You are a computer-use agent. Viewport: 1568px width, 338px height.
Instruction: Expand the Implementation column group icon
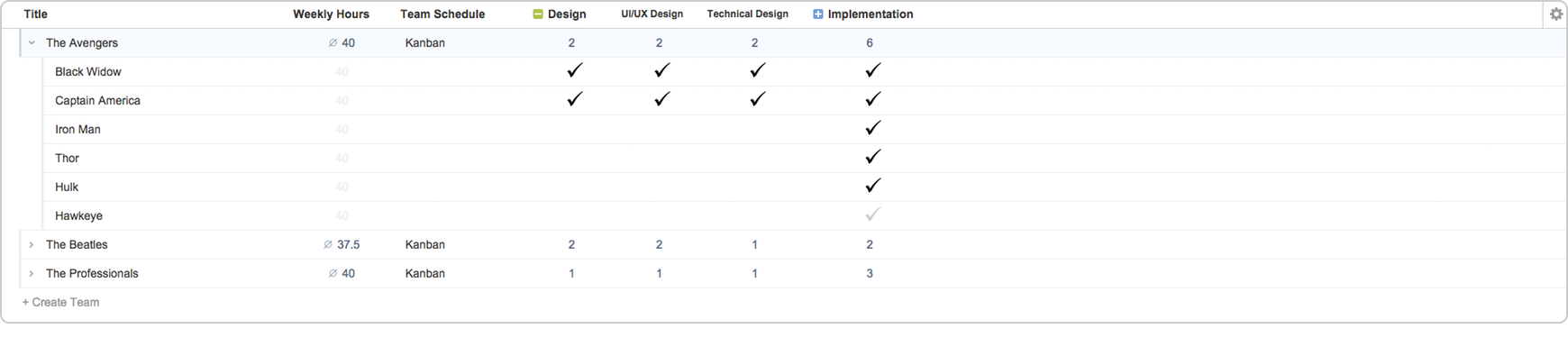[x=818, y=14]
